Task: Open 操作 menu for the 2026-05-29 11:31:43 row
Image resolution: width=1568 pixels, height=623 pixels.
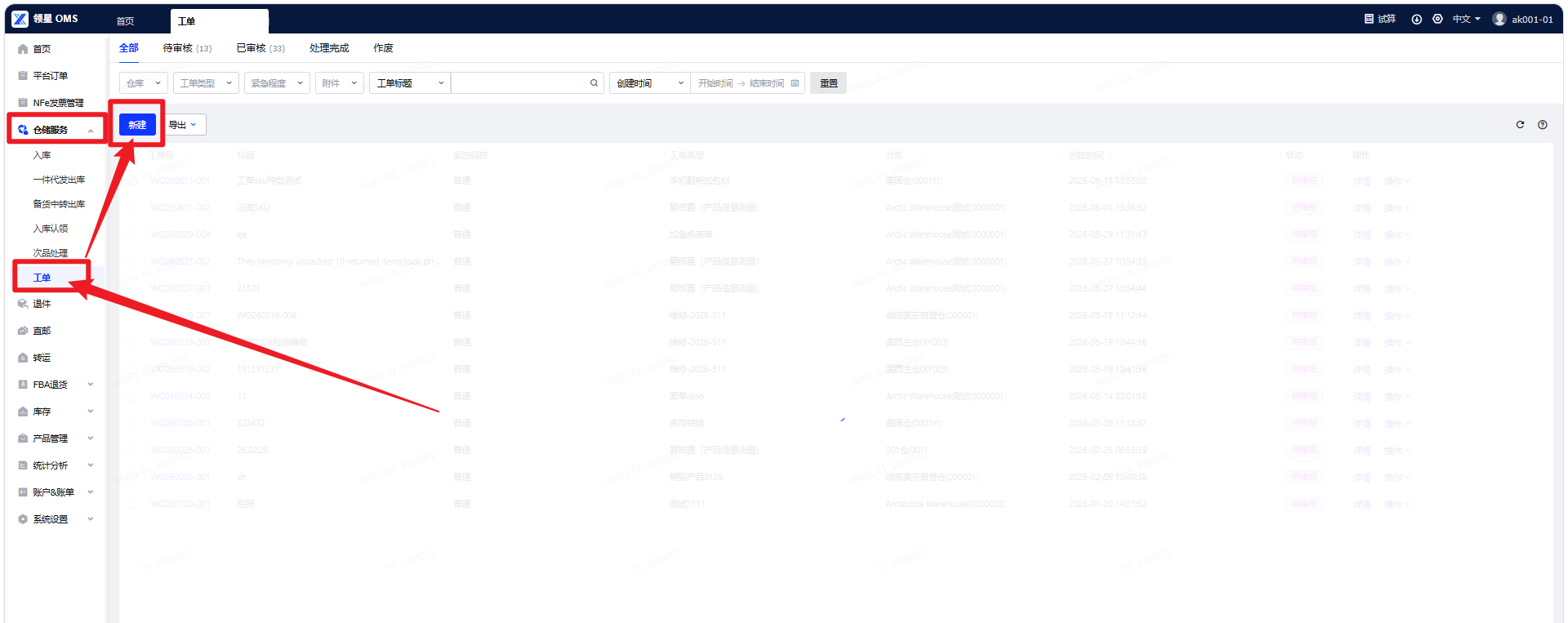Action: 1396,234
